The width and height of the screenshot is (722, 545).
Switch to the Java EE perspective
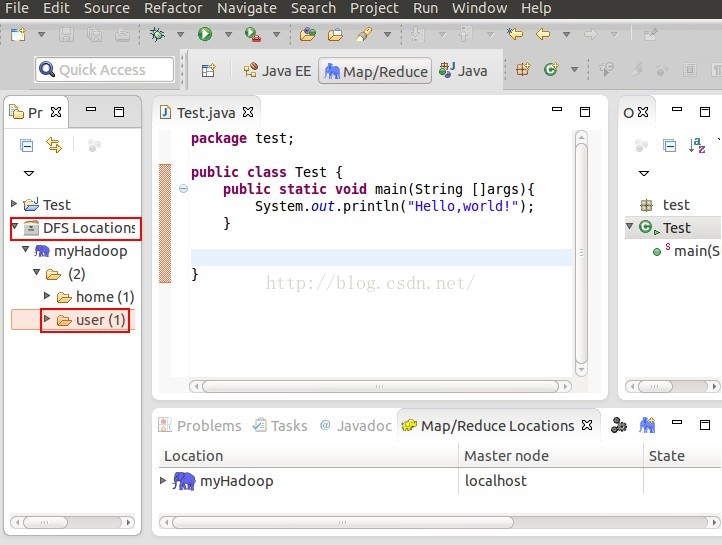[x=277, y=71]
